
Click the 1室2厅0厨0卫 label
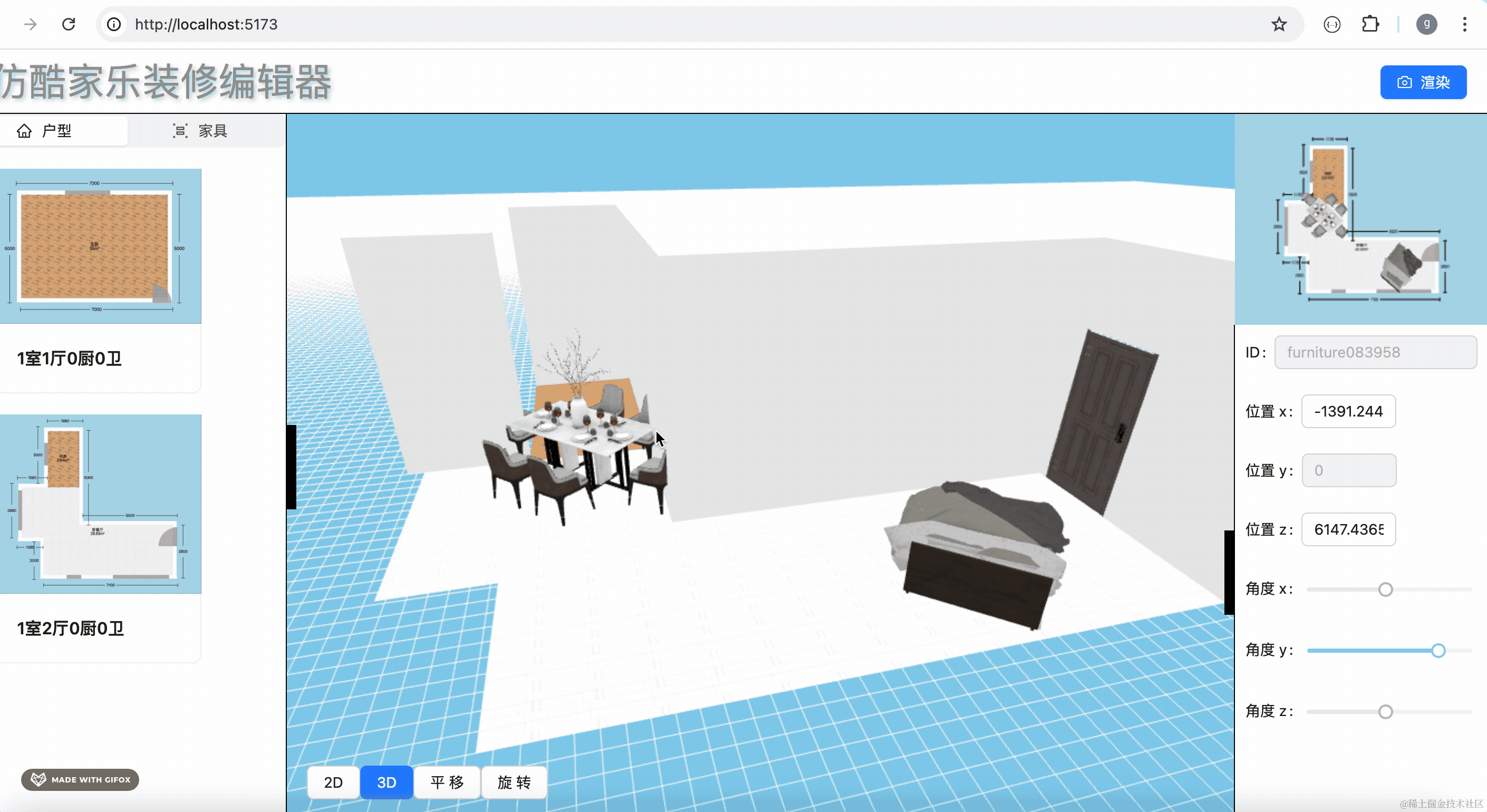pos(71,628)
